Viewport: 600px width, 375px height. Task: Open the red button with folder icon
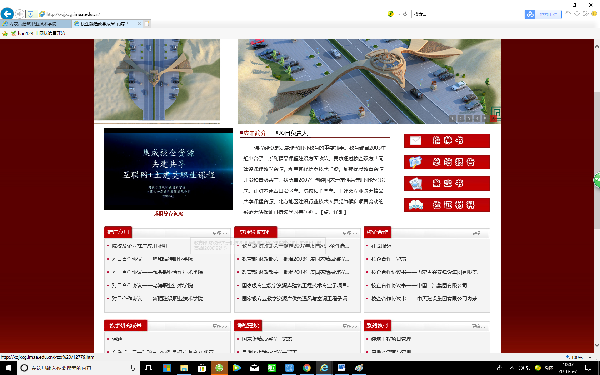point(447,162)
